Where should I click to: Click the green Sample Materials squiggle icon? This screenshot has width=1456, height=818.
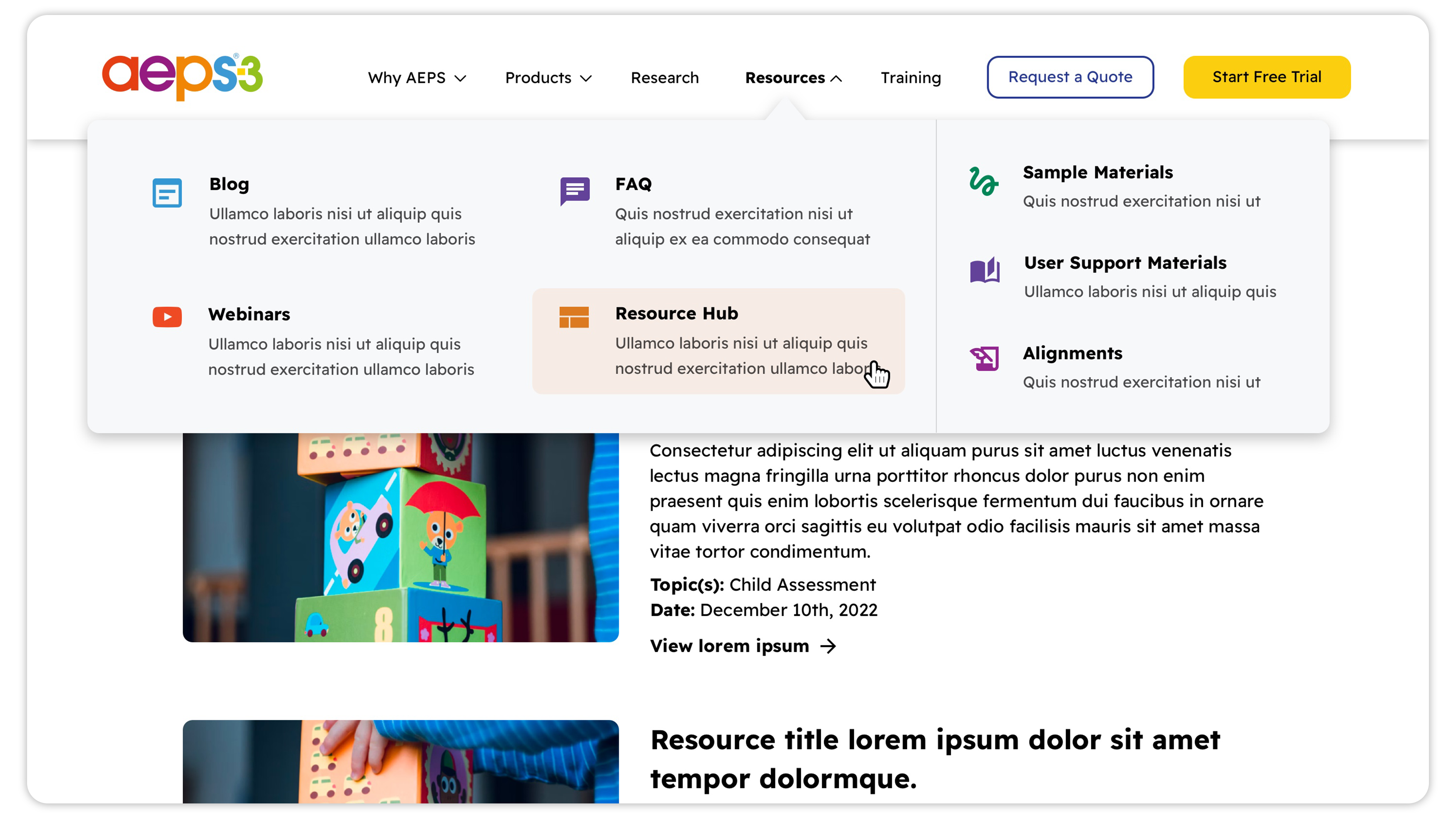coord(983,182)
